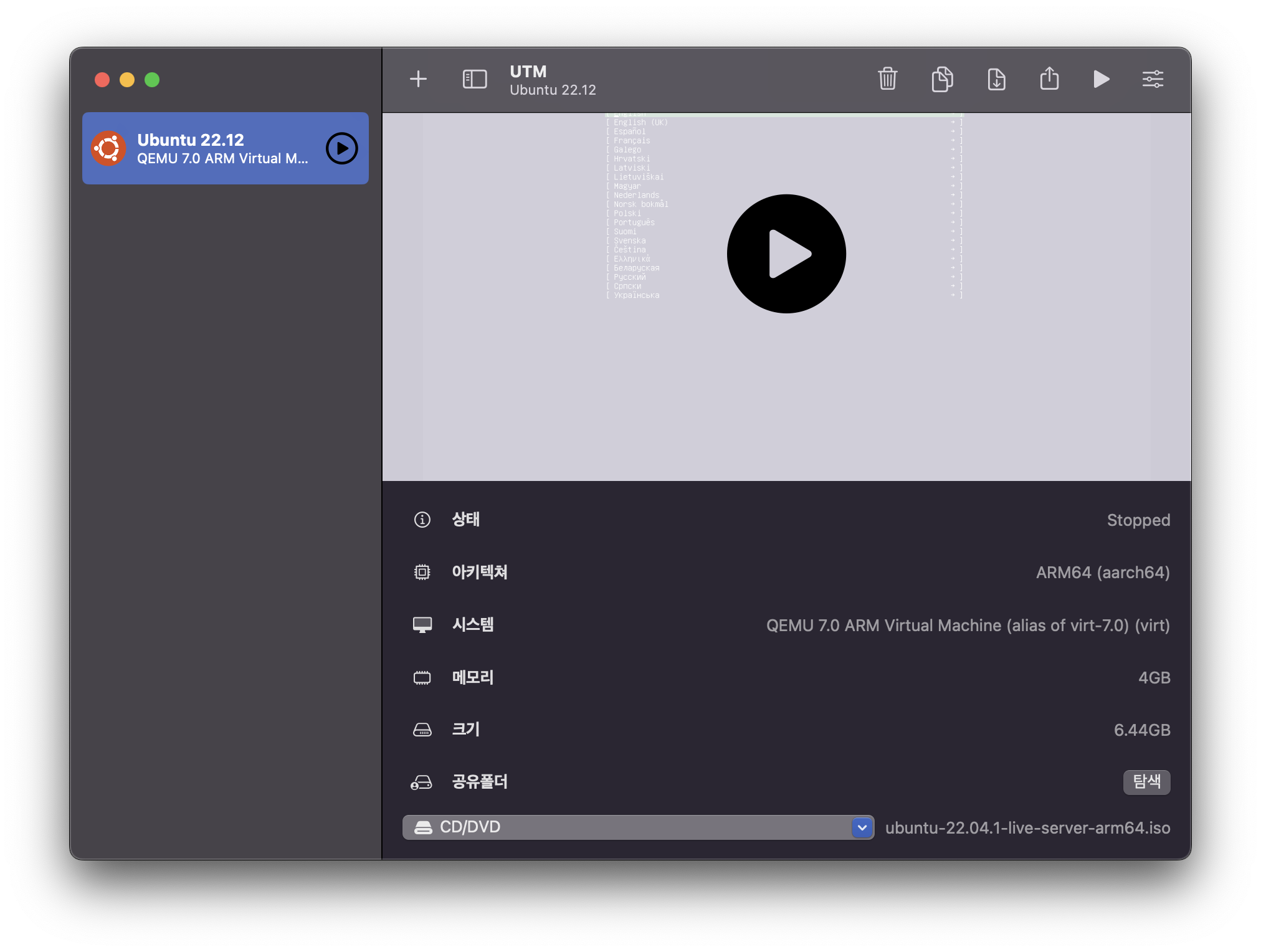The width and height of the screenshot is (1261, 952).
Task: Toggle the sidebar visibility icon
Action: tap(474, 79)
